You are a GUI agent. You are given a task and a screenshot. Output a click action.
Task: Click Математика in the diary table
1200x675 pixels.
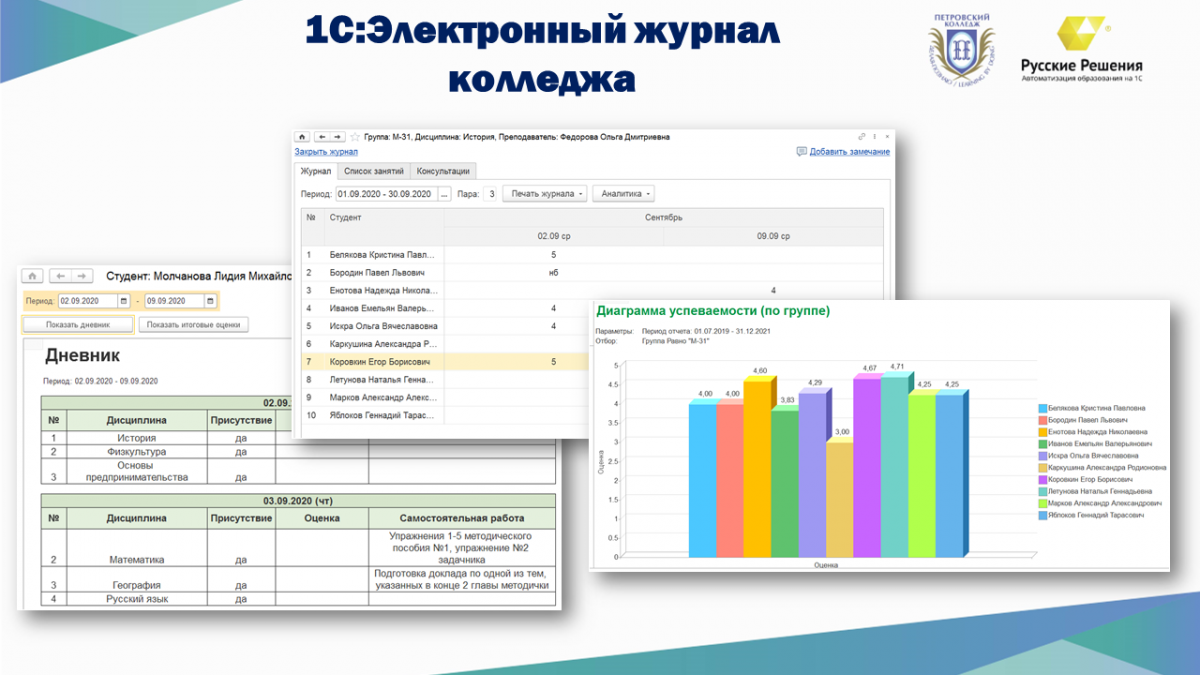136,560
